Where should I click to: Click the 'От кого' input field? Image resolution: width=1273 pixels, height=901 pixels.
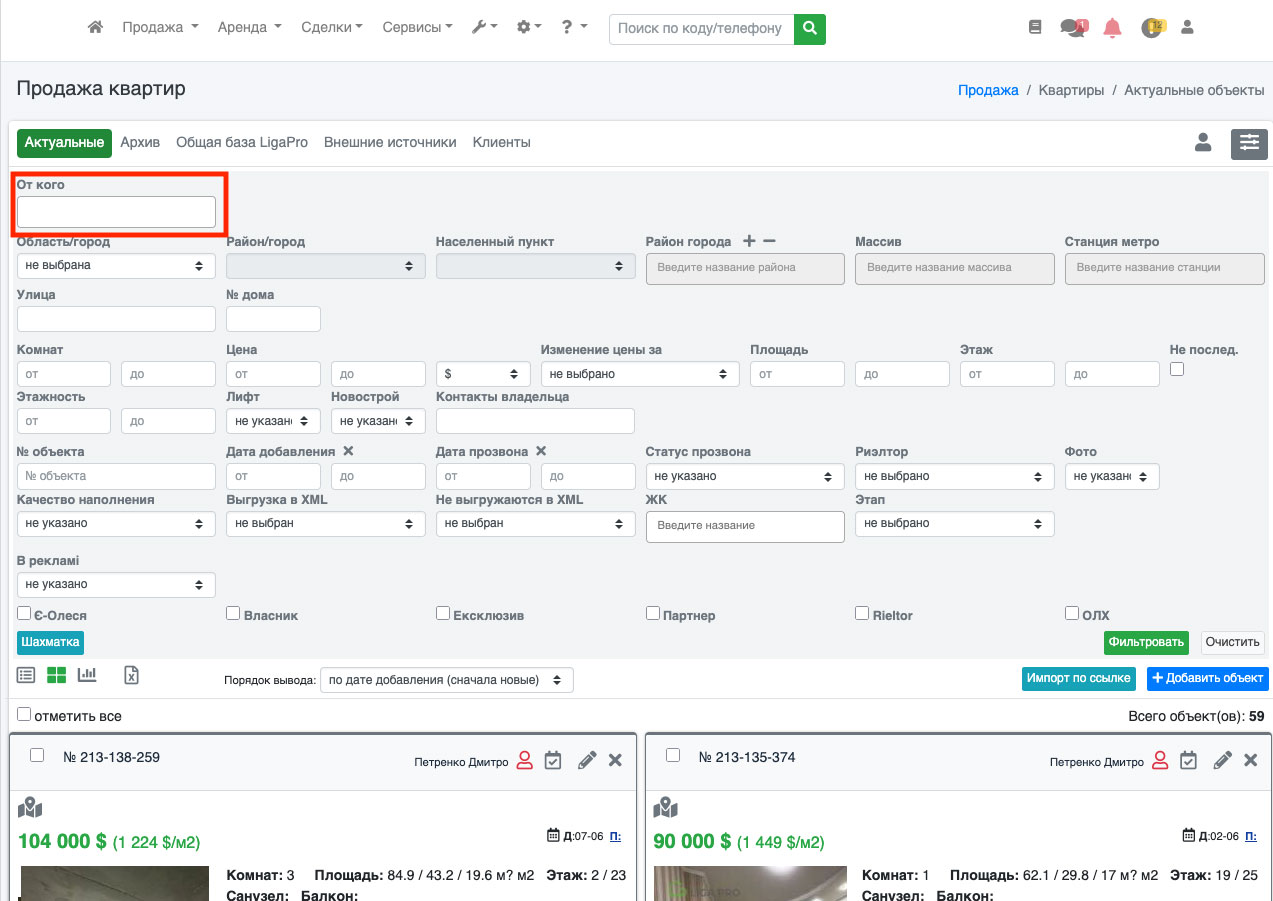(x=116, y=212)
